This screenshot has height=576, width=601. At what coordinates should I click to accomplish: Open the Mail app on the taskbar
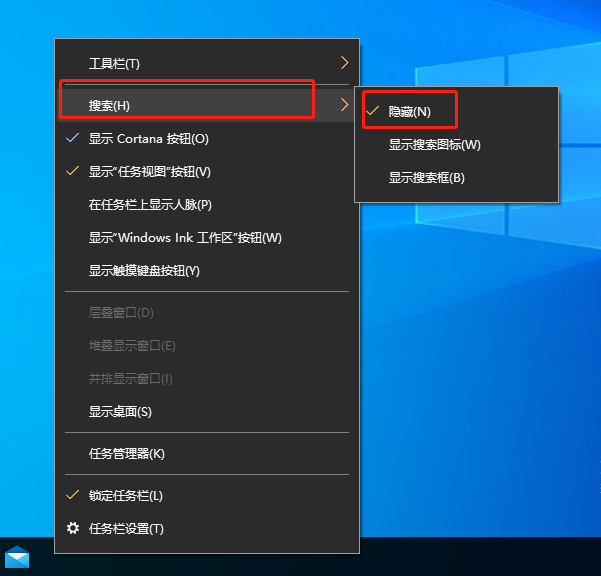tap(17, 557)
